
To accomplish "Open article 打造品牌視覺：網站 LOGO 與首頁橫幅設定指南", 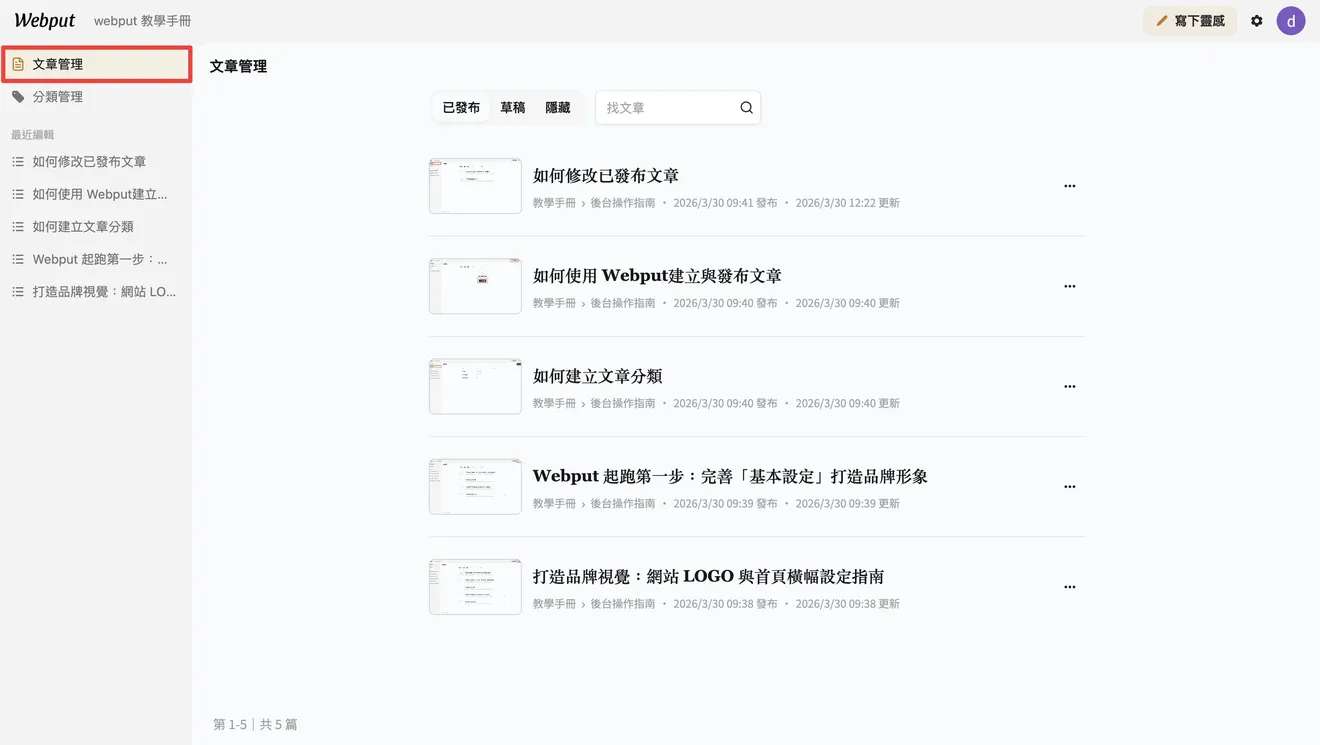I will 708,577.
